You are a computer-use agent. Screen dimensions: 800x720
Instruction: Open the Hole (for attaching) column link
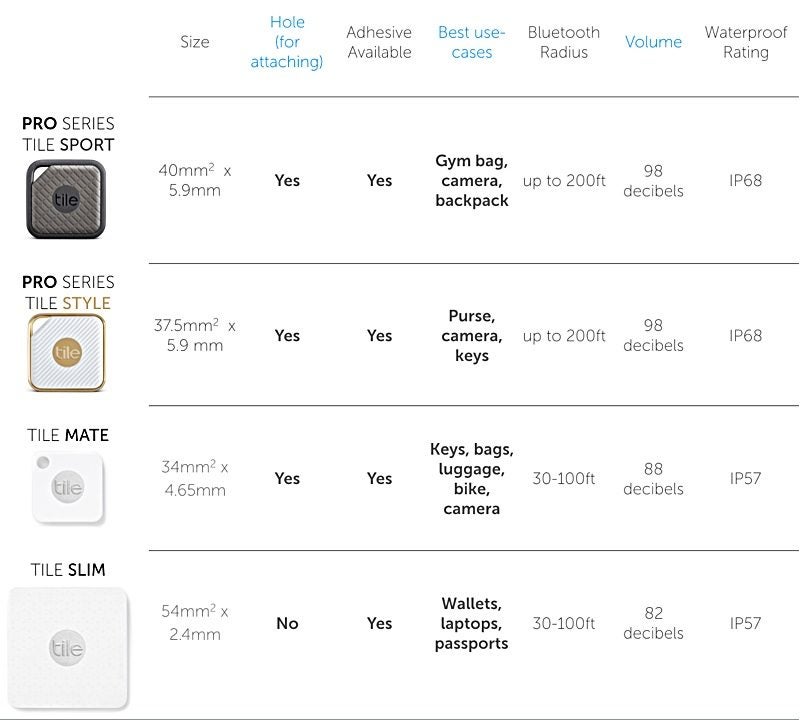(287, 42)
